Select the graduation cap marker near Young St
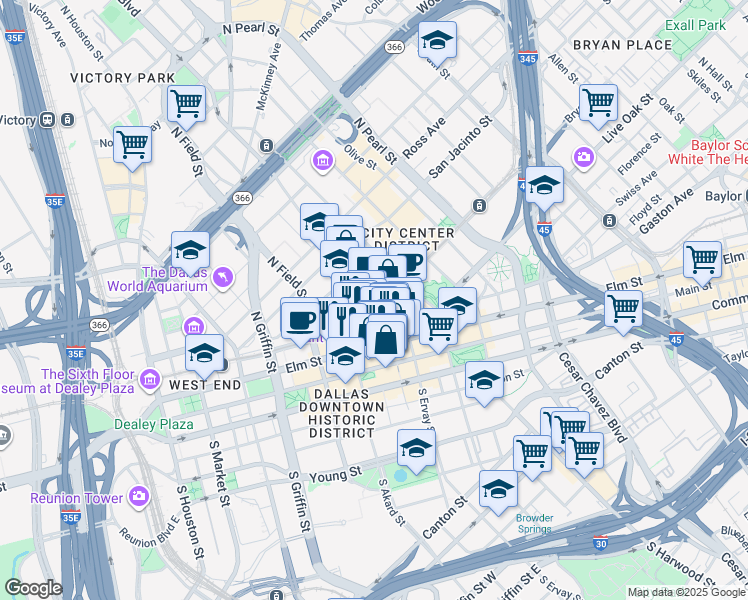 tap(416, 448)
